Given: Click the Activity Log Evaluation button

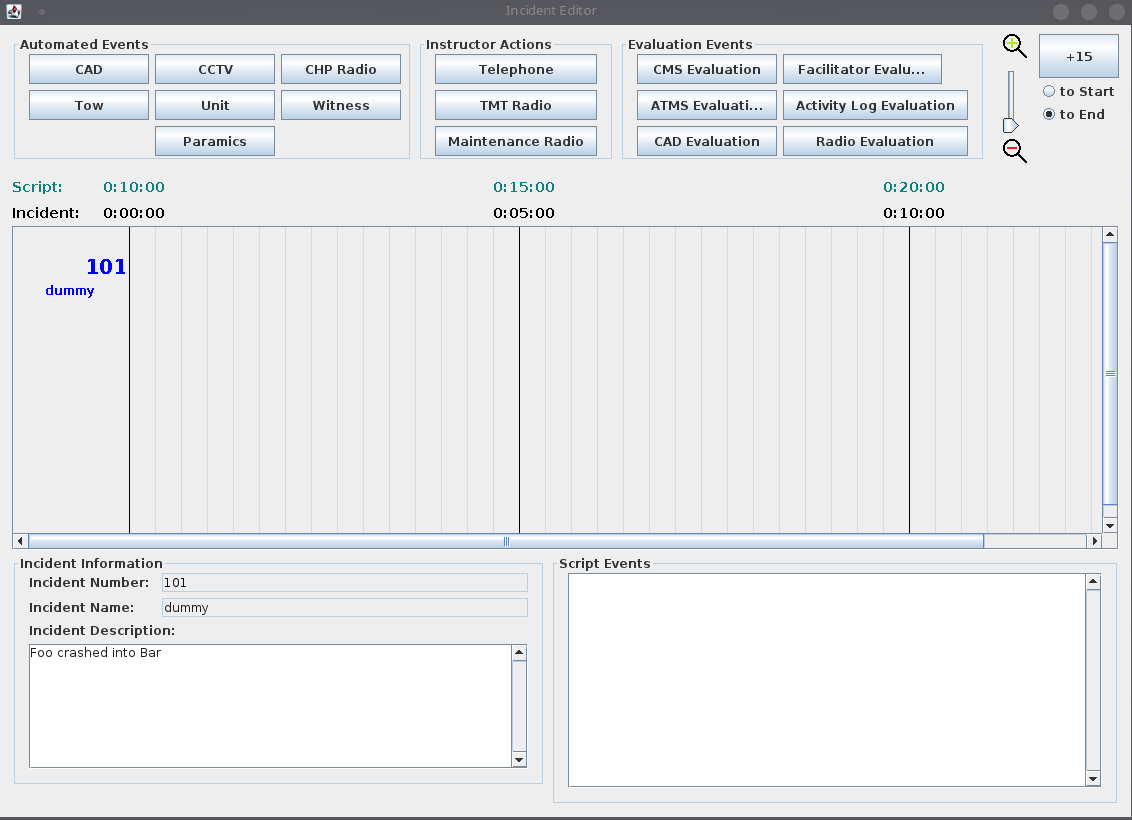Looking at the screenshot, I should pyautogui.click(x=875, y=105).
